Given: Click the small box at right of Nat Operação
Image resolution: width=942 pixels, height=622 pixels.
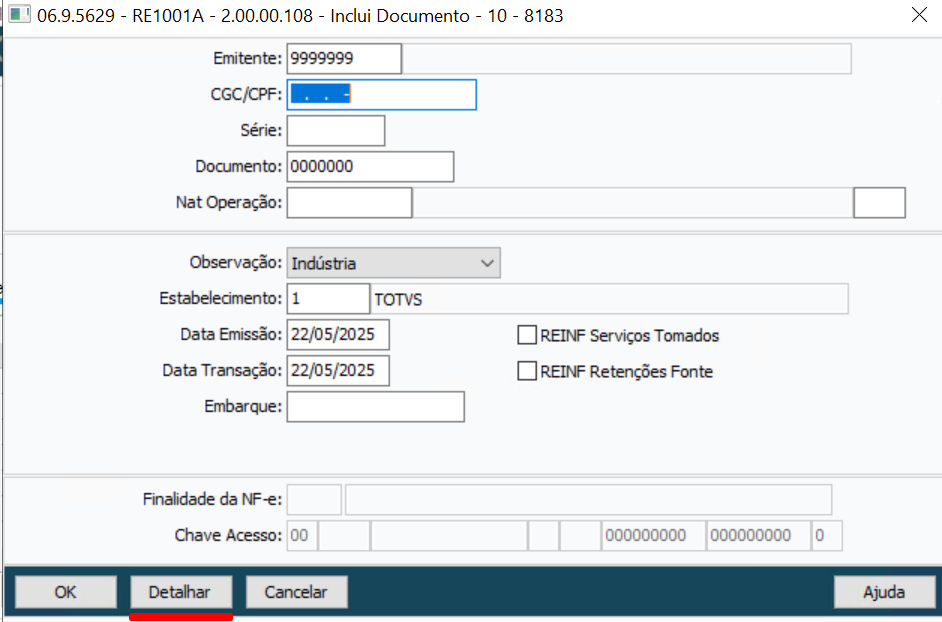Looking at the screenshot, I should (880, 203).
